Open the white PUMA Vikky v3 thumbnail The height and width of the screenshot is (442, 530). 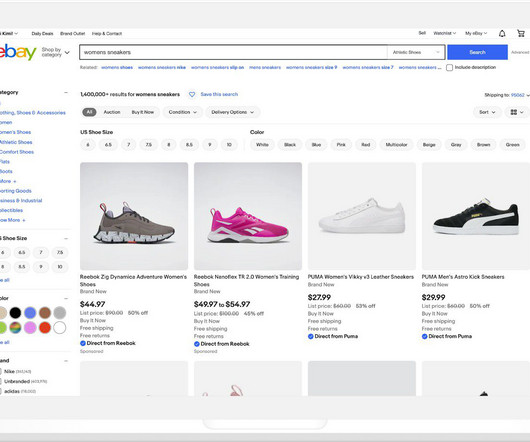pyautogui.click(x=362, y=216)
